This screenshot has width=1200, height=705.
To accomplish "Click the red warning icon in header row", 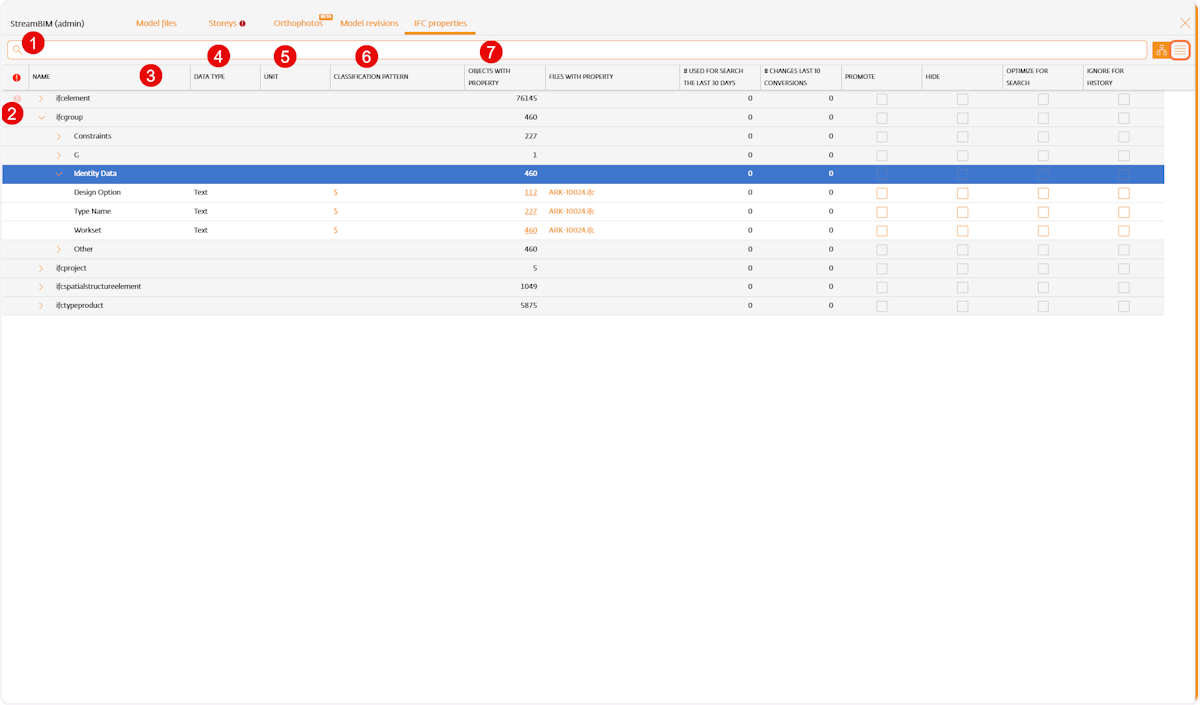I will click(16, 77).
